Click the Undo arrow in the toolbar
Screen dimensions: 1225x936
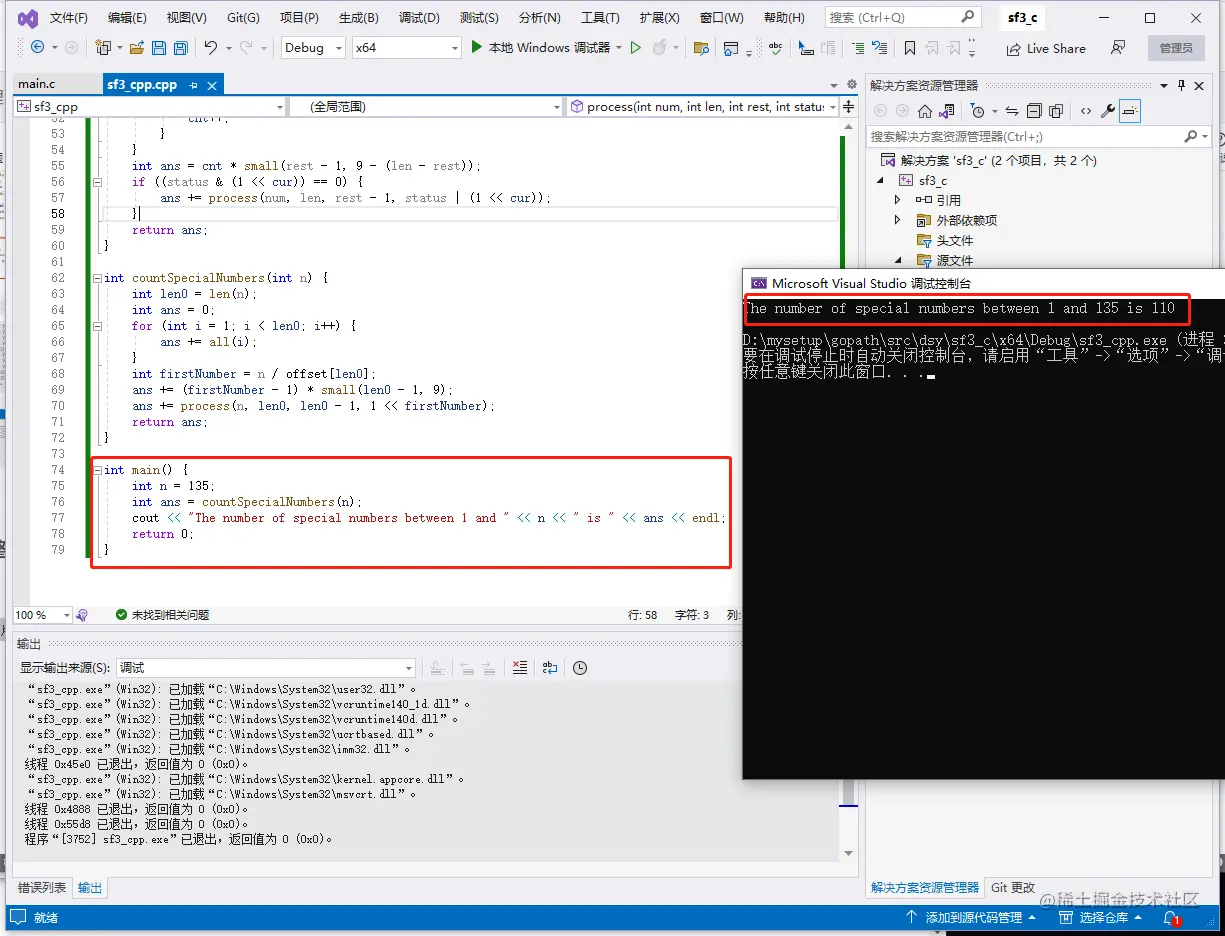click(210, 48)
